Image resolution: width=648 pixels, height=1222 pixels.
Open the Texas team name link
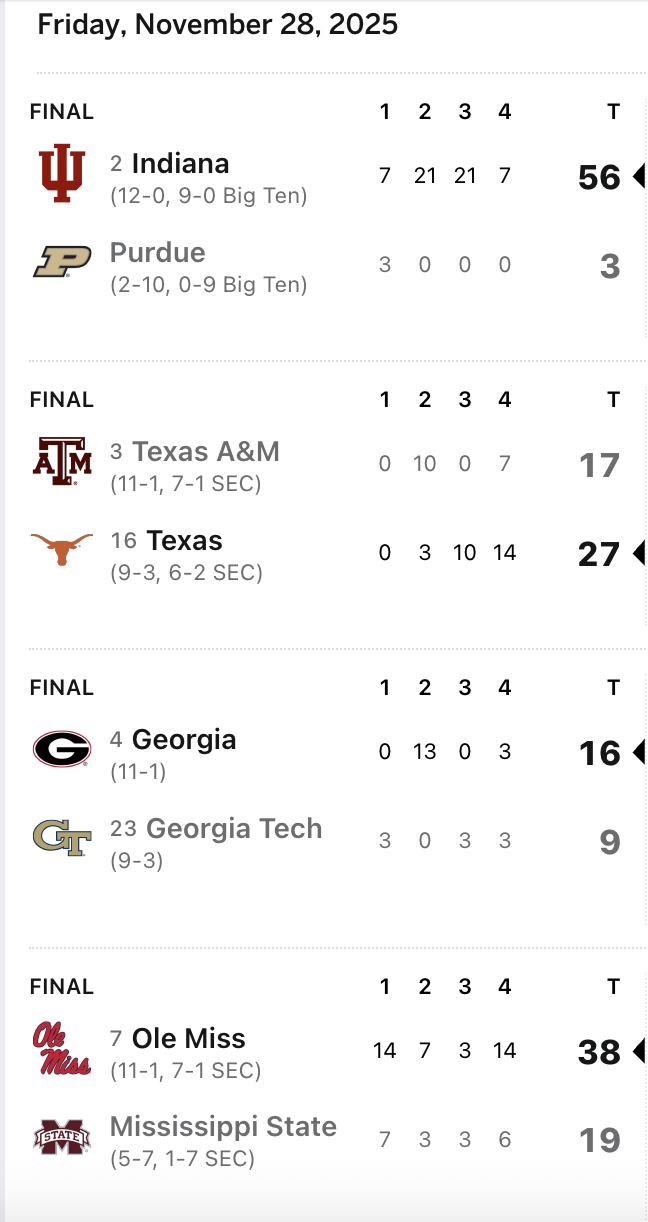(x=184, y=541)
